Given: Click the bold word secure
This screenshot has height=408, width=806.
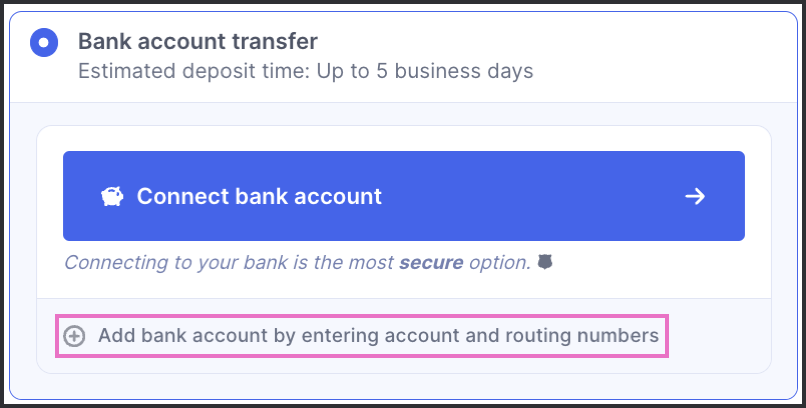Looking at the screenshot, I should [431, 263].
